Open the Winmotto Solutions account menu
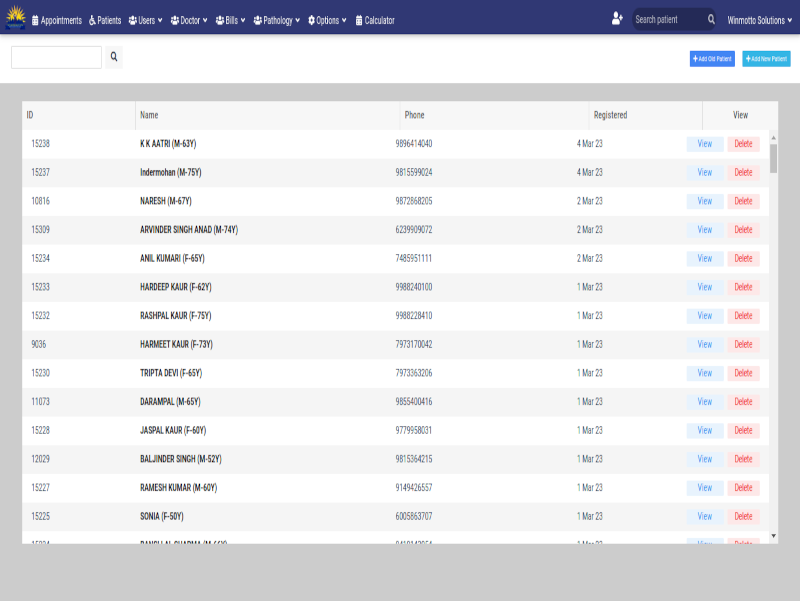 [x=759, y=20]
